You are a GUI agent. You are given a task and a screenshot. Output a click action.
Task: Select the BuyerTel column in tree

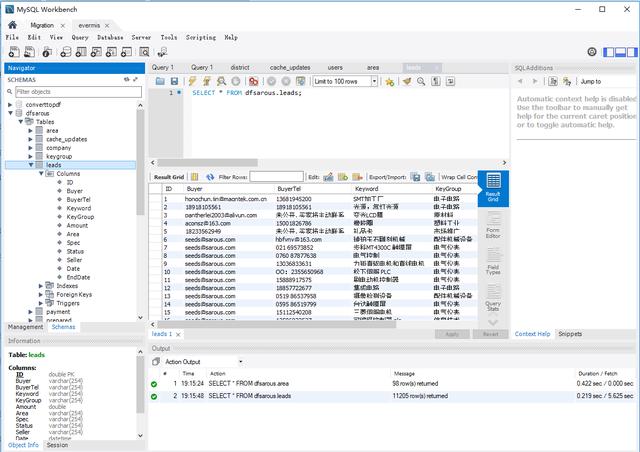coord(78,200)
